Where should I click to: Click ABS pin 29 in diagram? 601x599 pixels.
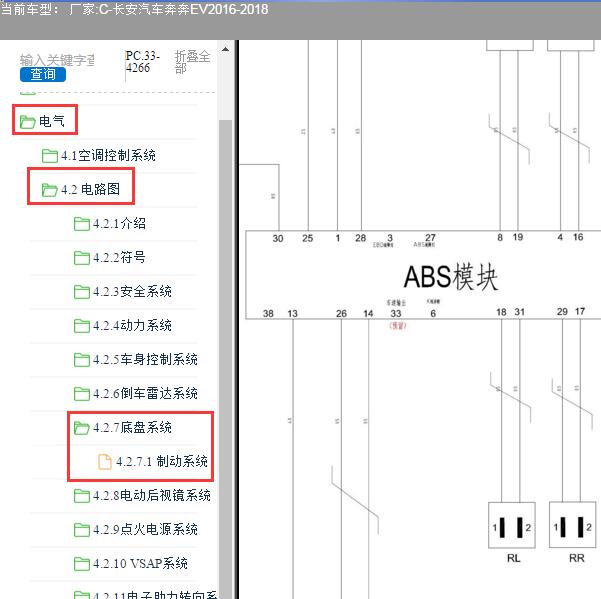tap(562, 312)
